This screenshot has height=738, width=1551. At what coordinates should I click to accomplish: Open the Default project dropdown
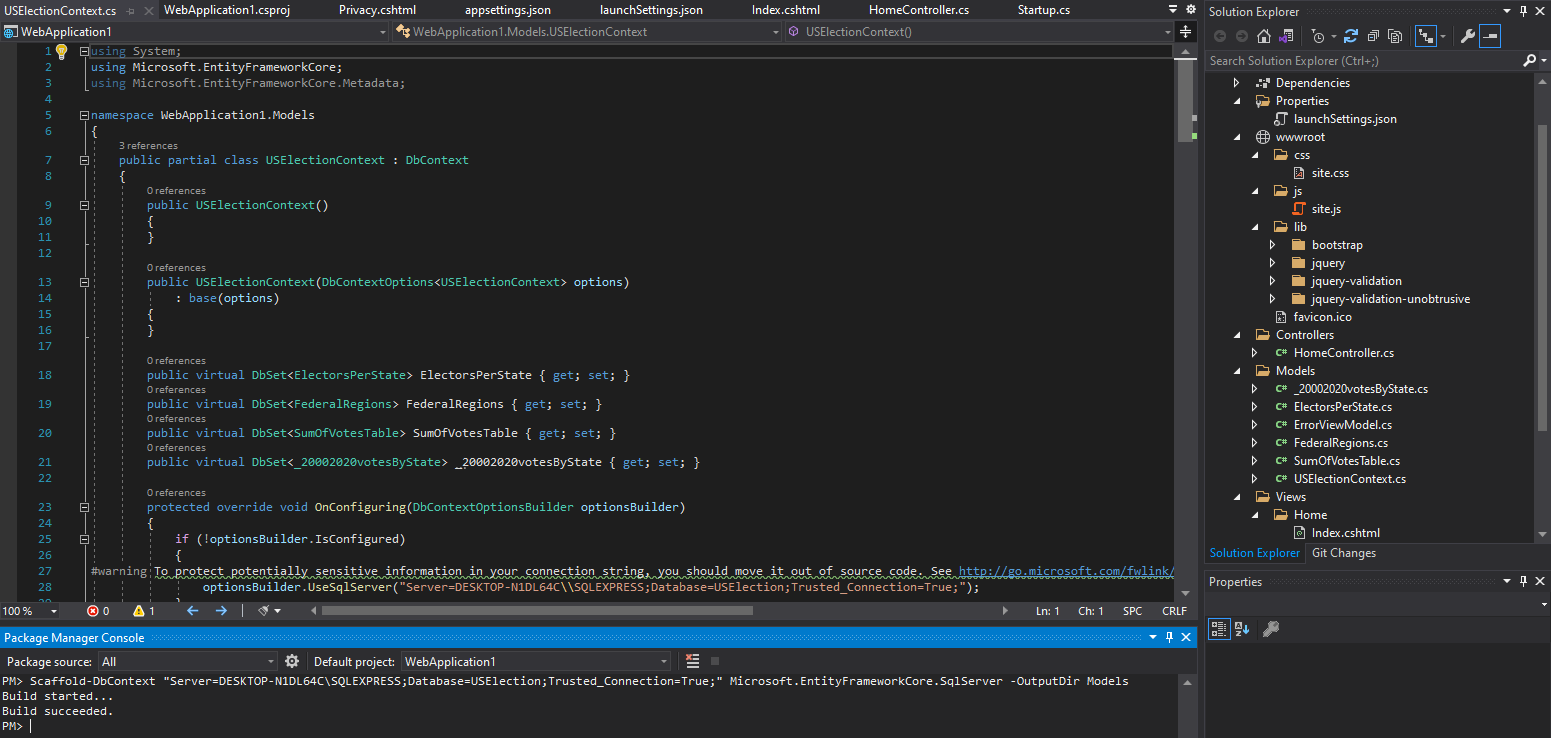(663, 661)
